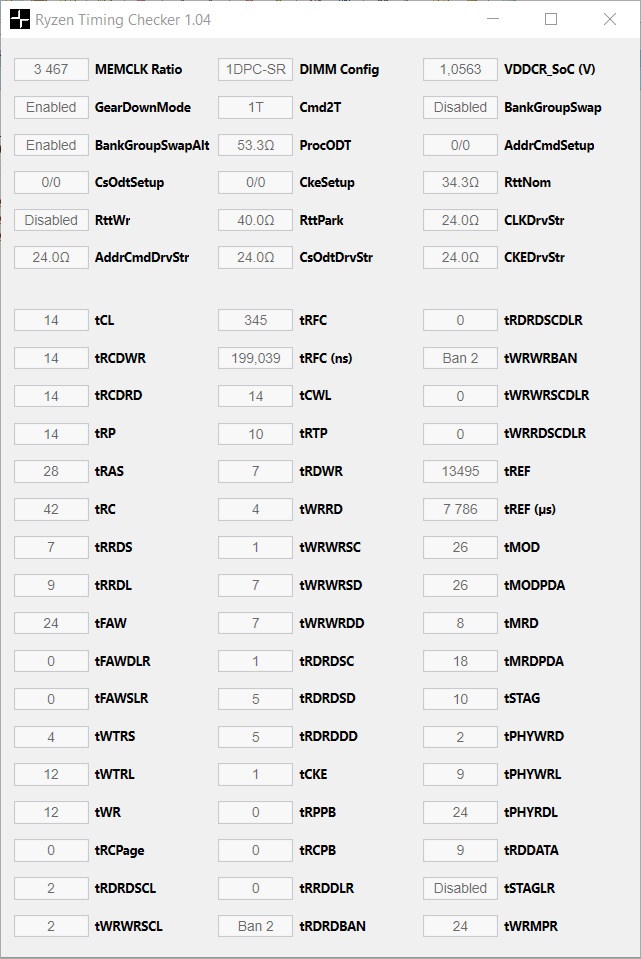Minimize the Ryzen Timing Checker window
Screen dimensions: 641x959
pos(493,20)
